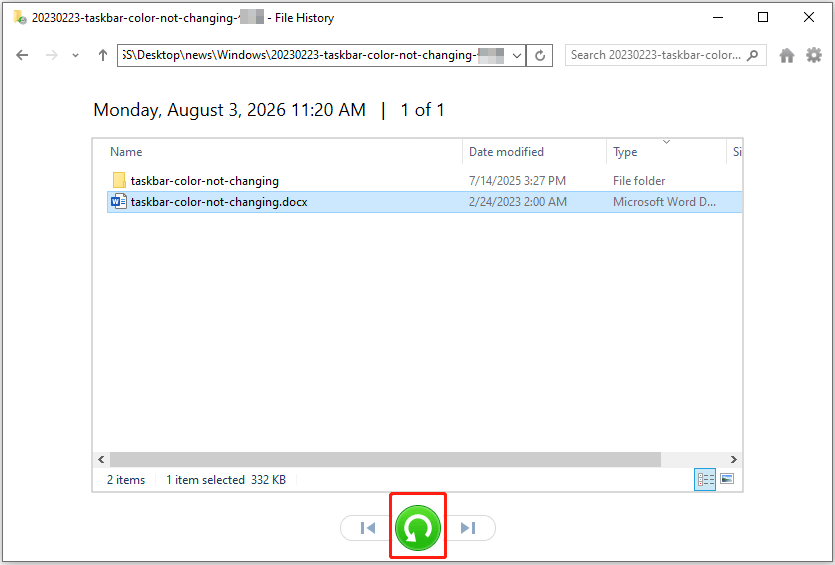
Task: Select the taskbar-color-not-changing folder
Action: coord(424,181)
